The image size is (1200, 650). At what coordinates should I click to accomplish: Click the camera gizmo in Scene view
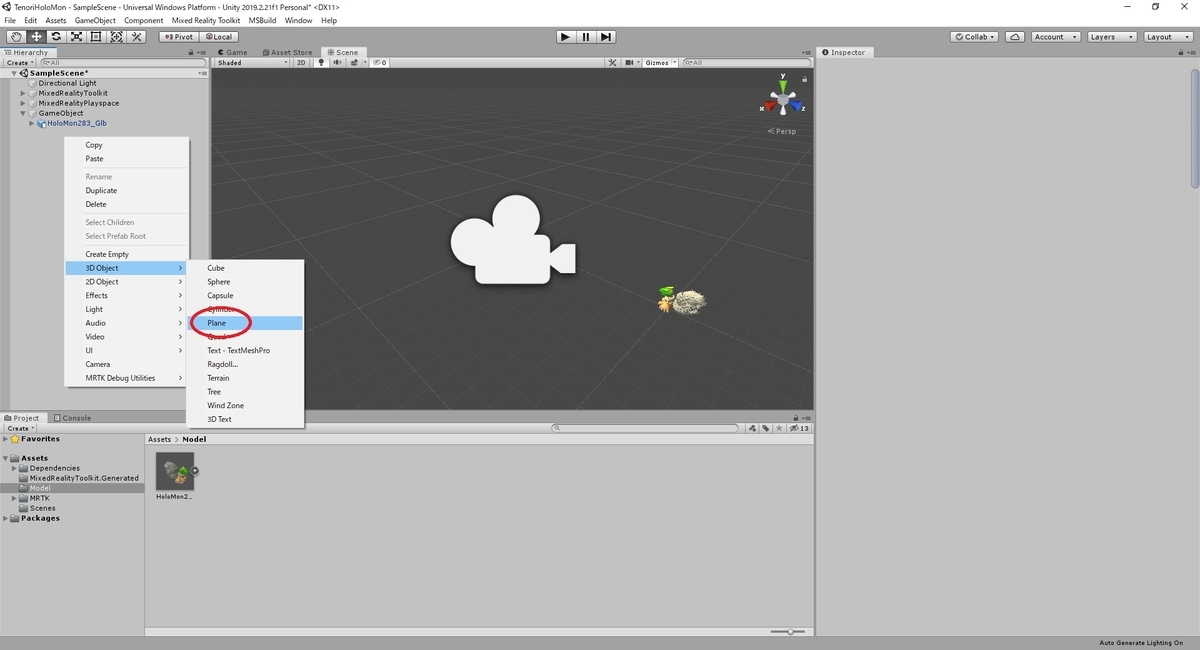pyautogui.click(x=512, y=240)
